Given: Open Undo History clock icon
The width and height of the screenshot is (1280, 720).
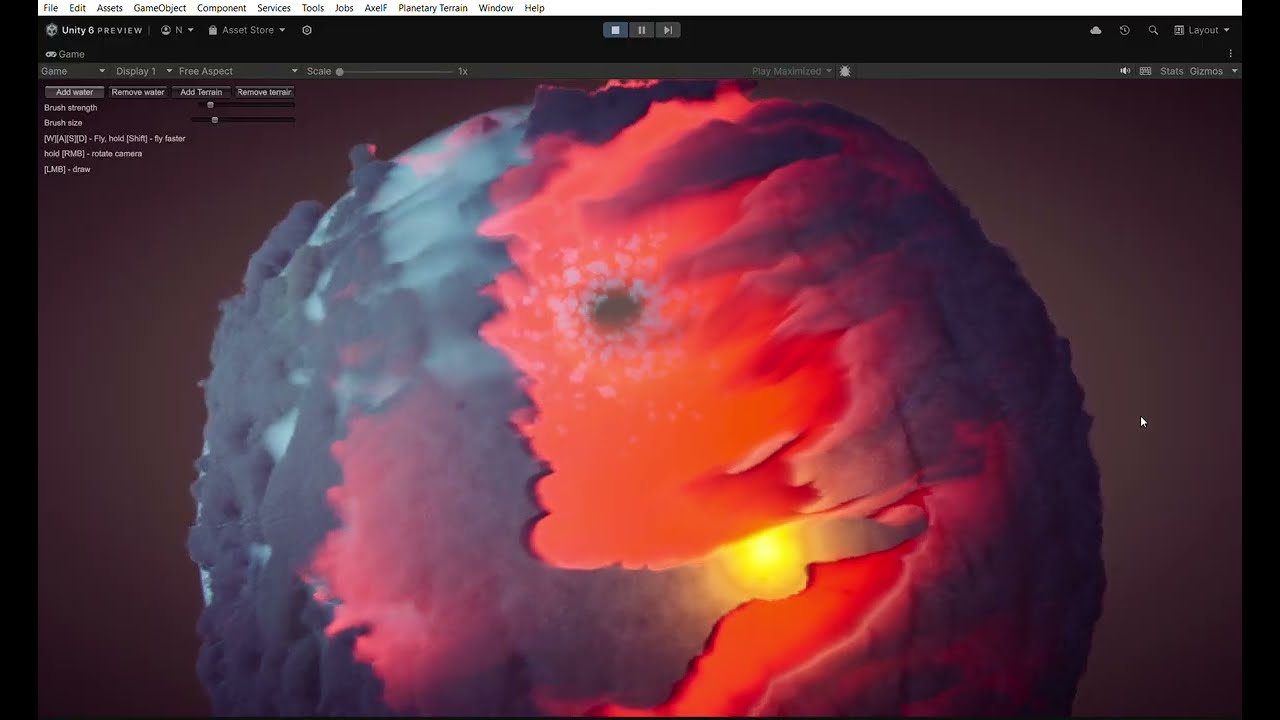Looking at the screenshot, I should (x=1124, y=30).
